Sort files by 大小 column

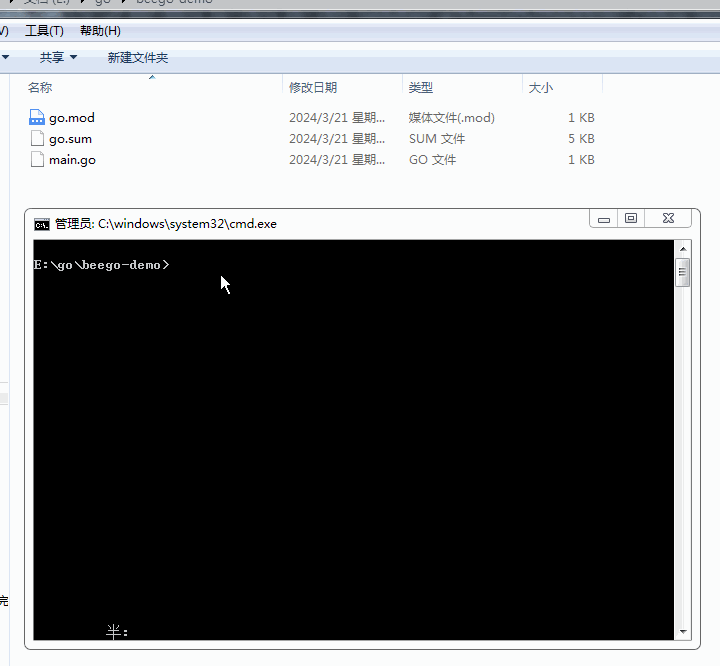[540, 87]
